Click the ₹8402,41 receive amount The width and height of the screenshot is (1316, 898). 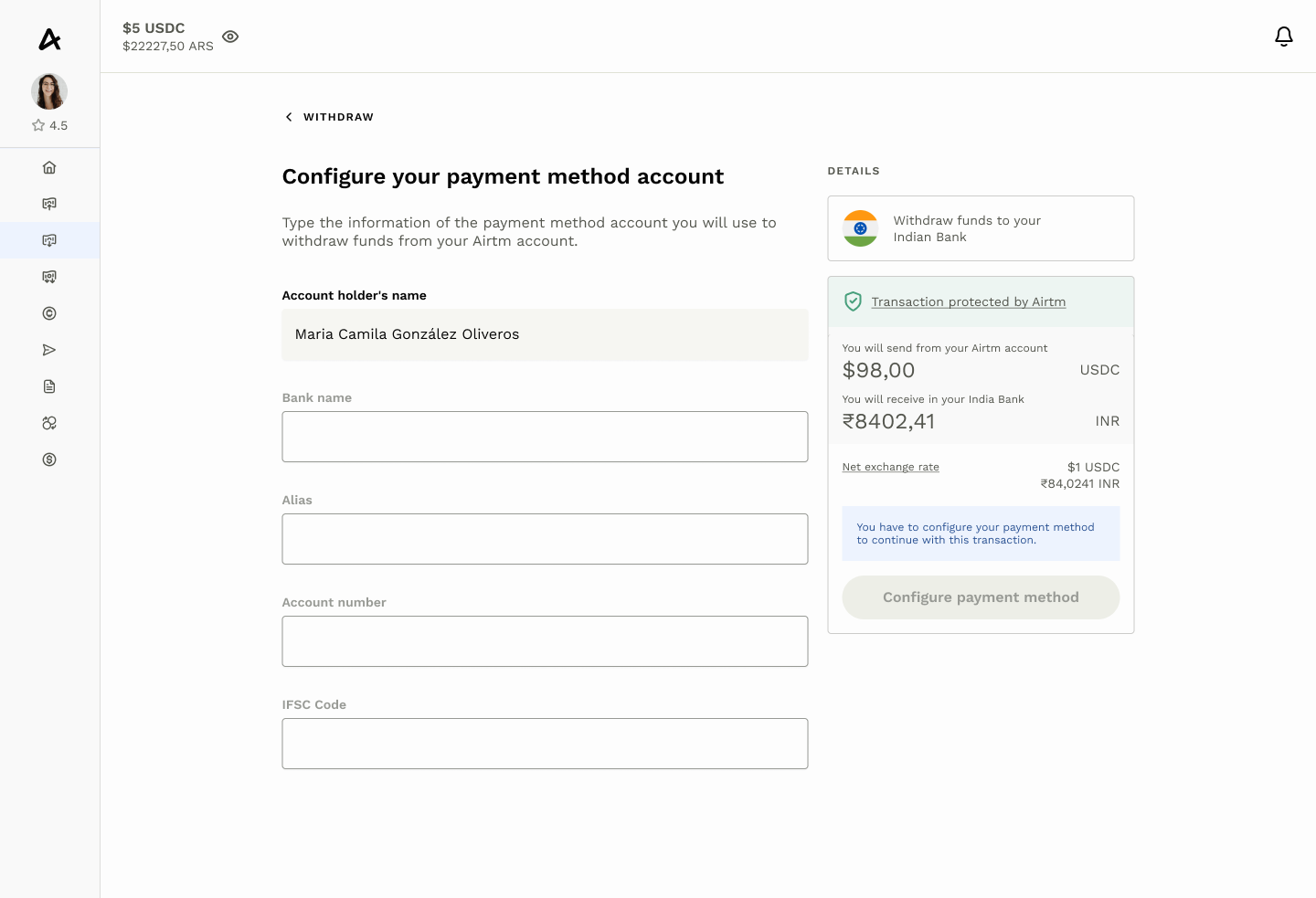coord(888,421)
